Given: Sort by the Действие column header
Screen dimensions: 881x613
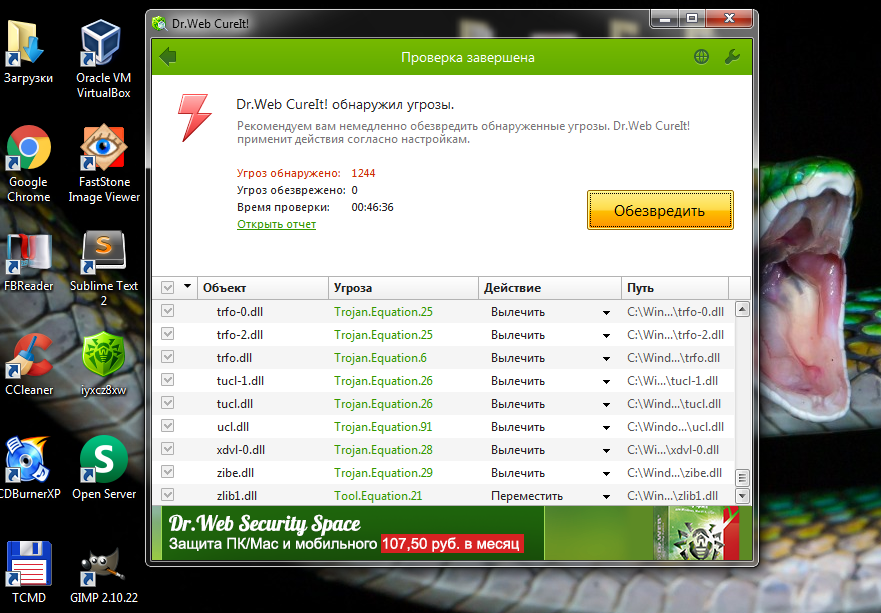Looking at the screenshot, I should point(550,288).
